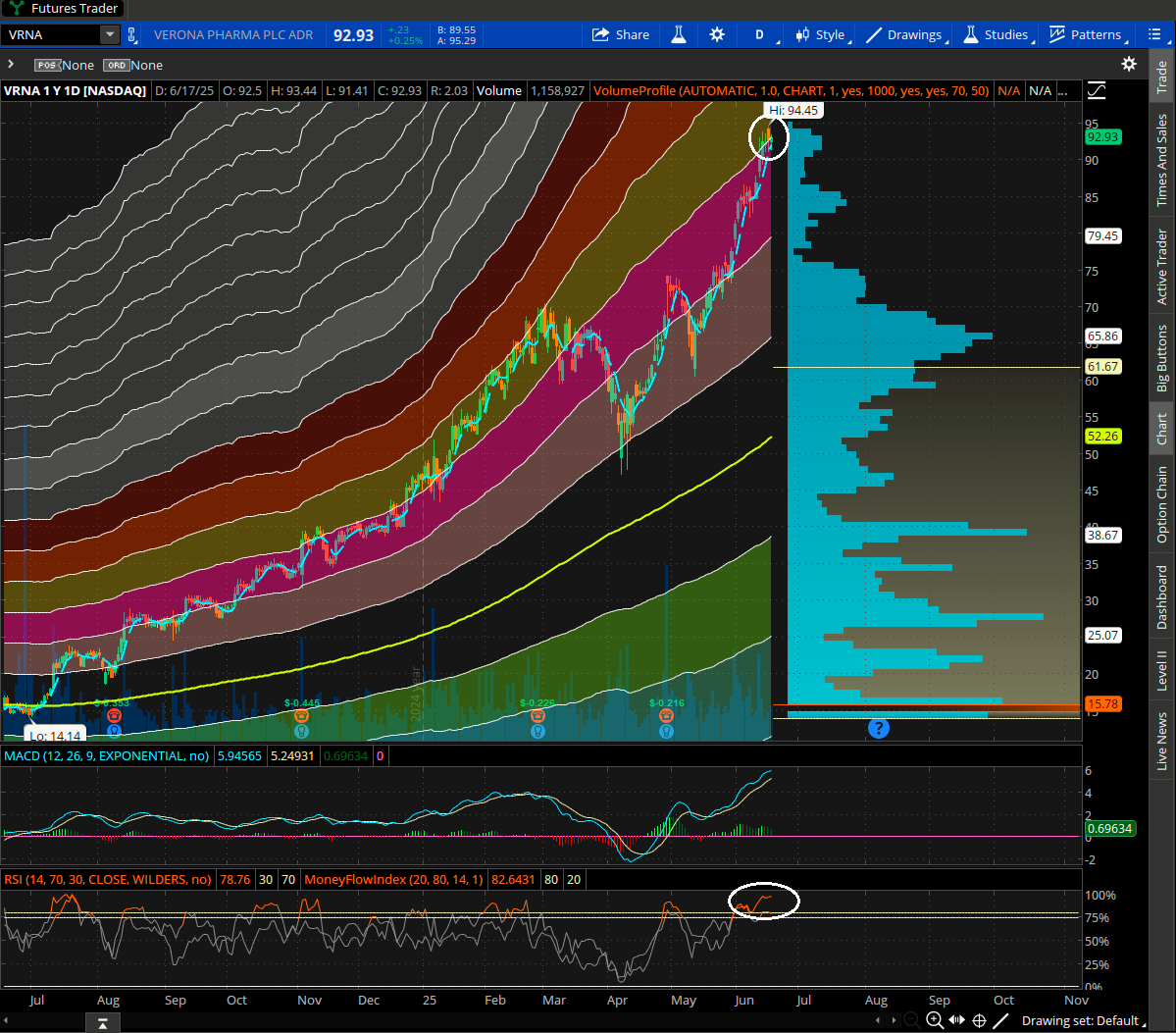Click the Hi: 94.45 price bubble

pyautogui.click(x=793, y=110)
